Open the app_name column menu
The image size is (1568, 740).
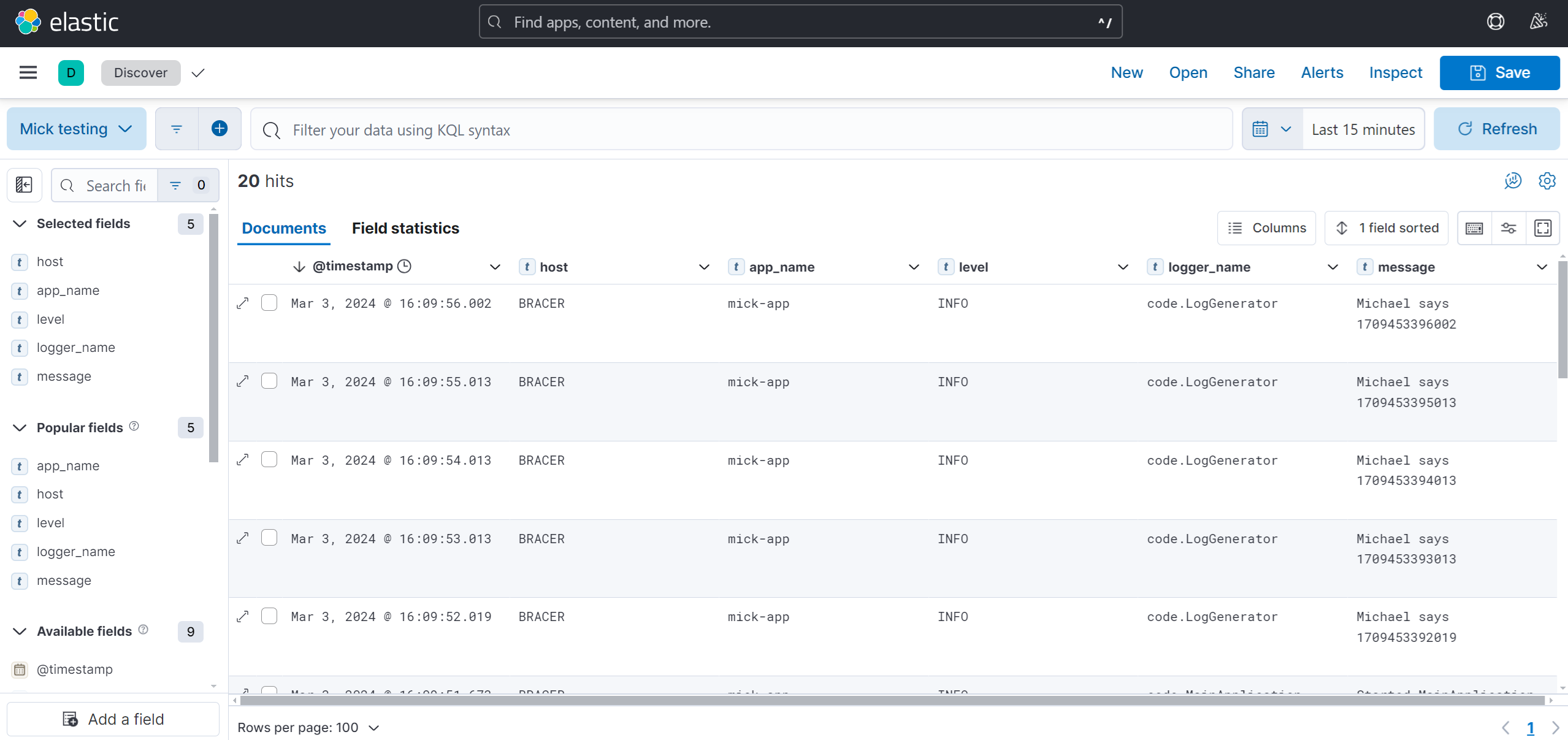(x=914, y=267)
